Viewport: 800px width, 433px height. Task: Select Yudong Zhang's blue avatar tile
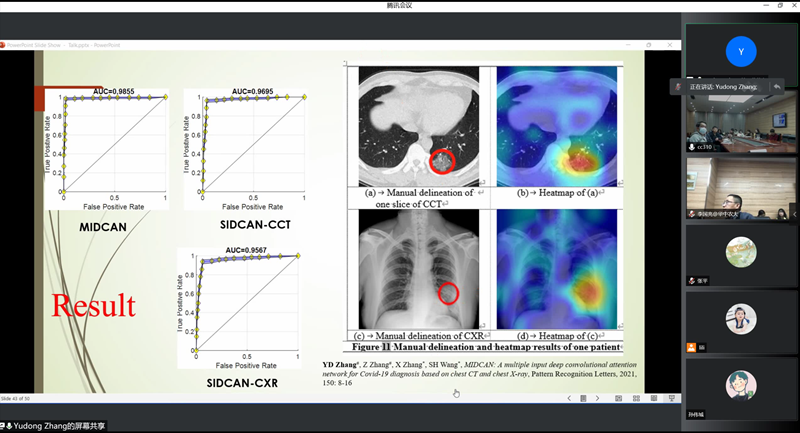click(740, 50)
